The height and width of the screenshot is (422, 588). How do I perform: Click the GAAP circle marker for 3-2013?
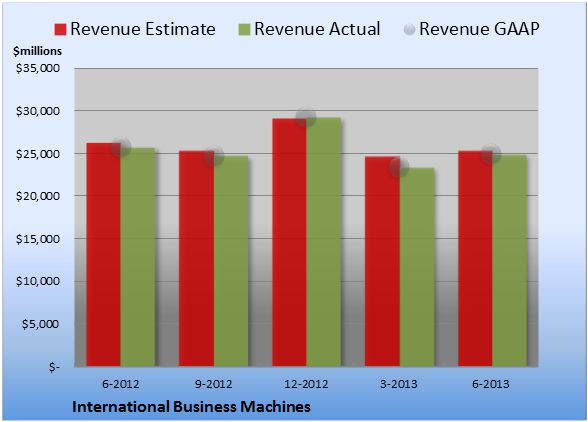399,167
